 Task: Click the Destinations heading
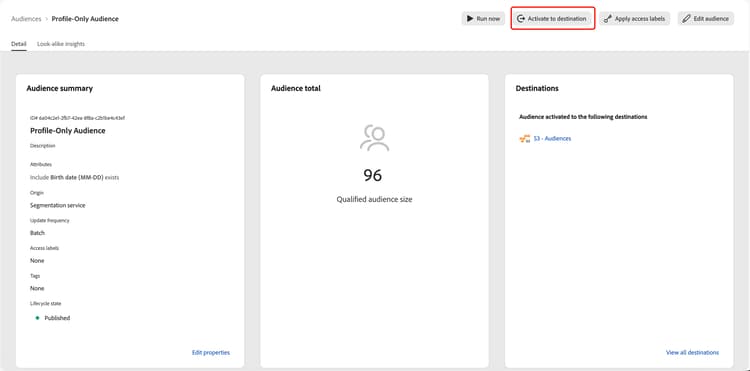click(x=537, y=88)
